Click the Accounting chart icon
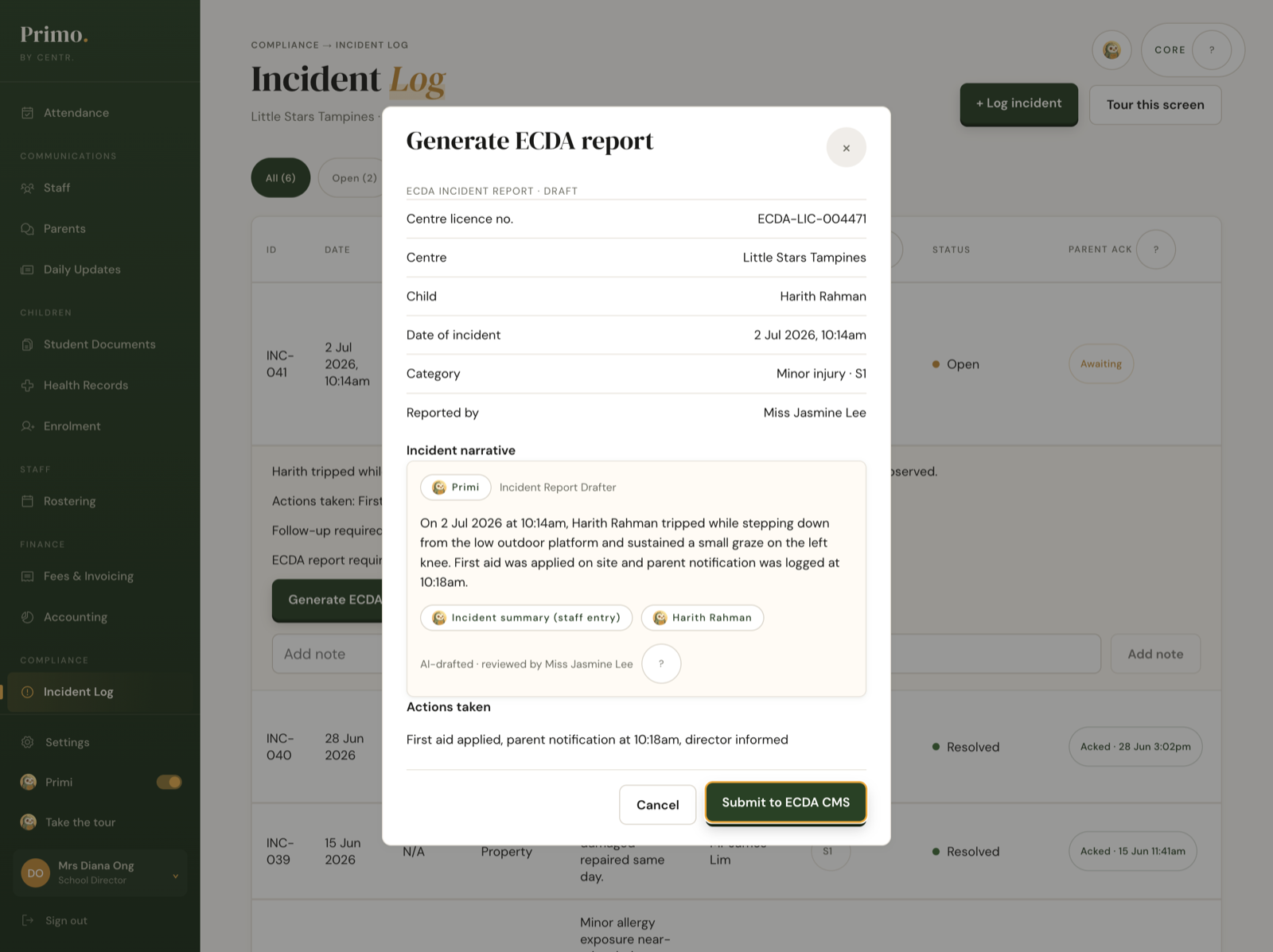Viewport: 1273px width, 952px height. coord(27,617)
